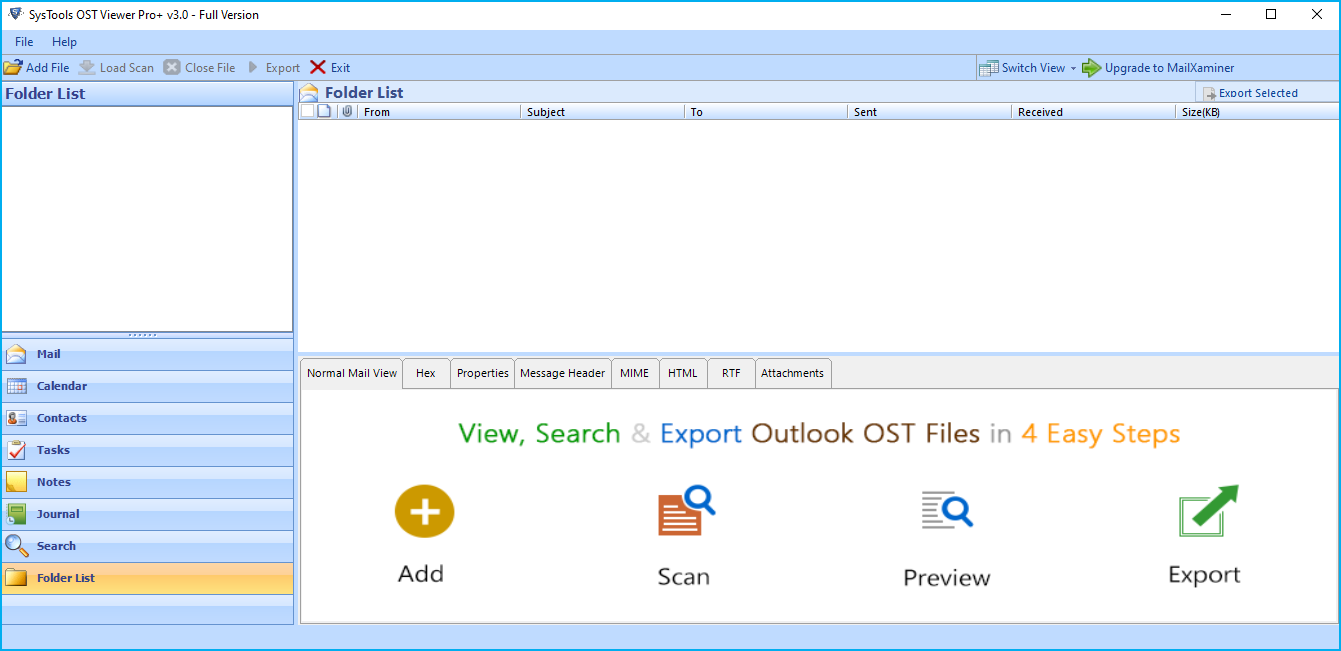Click the Search magnifier icon in sidebar

click(16, 546)
